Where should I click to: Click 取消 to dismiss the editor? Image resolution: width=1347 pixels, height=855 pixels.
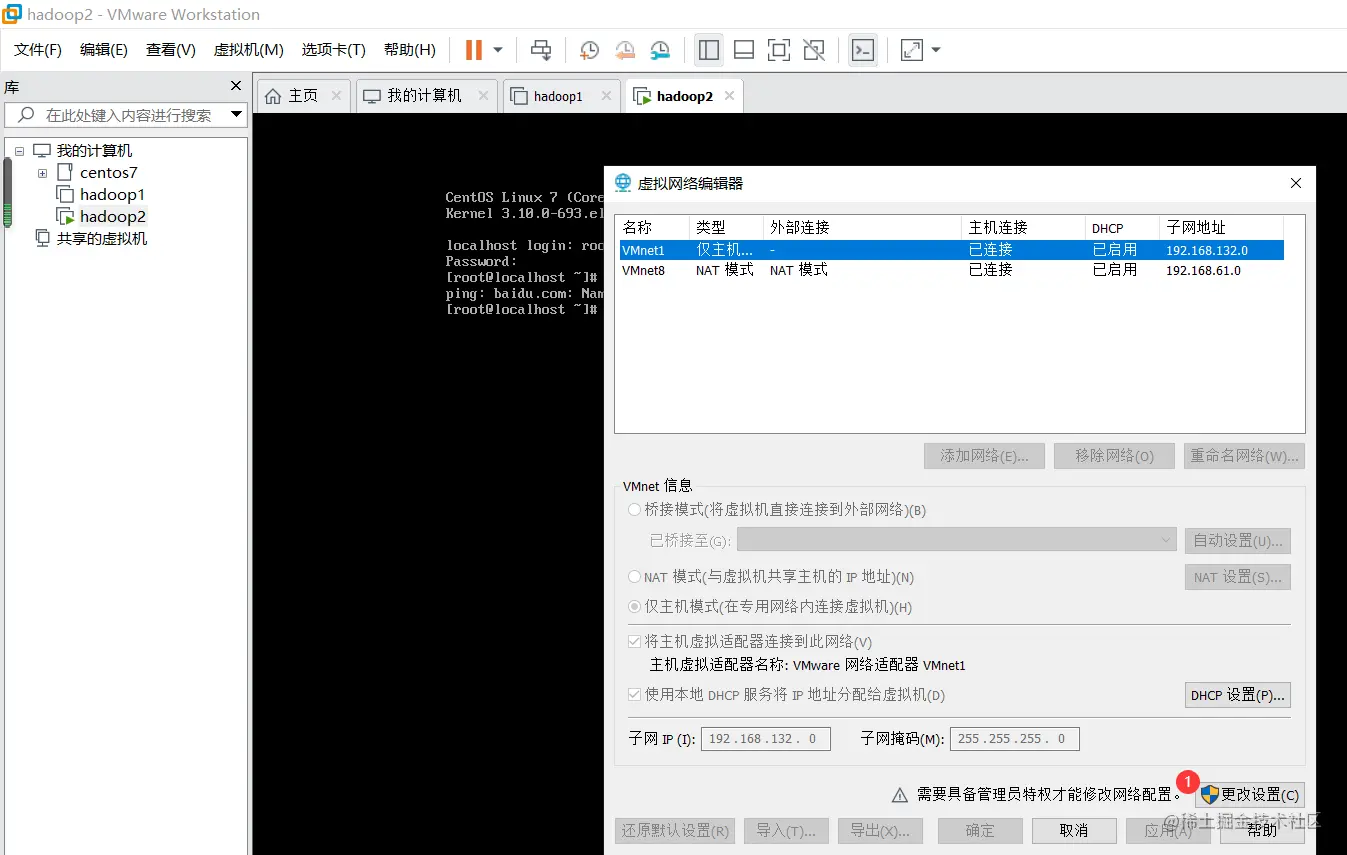[1074, 831]
